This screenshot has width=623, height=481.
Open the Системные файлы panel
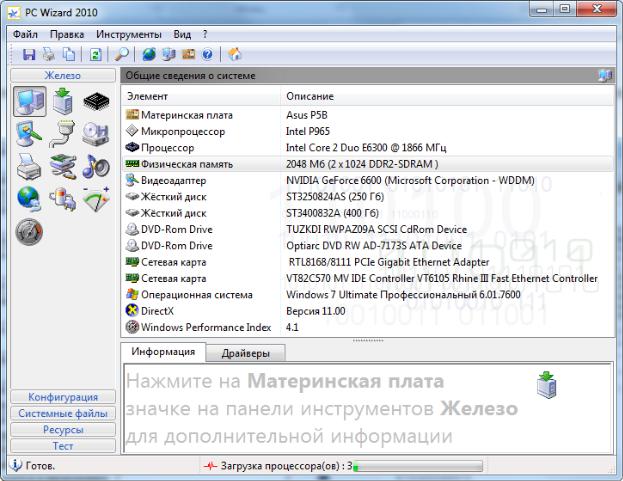tap(63, 413)
